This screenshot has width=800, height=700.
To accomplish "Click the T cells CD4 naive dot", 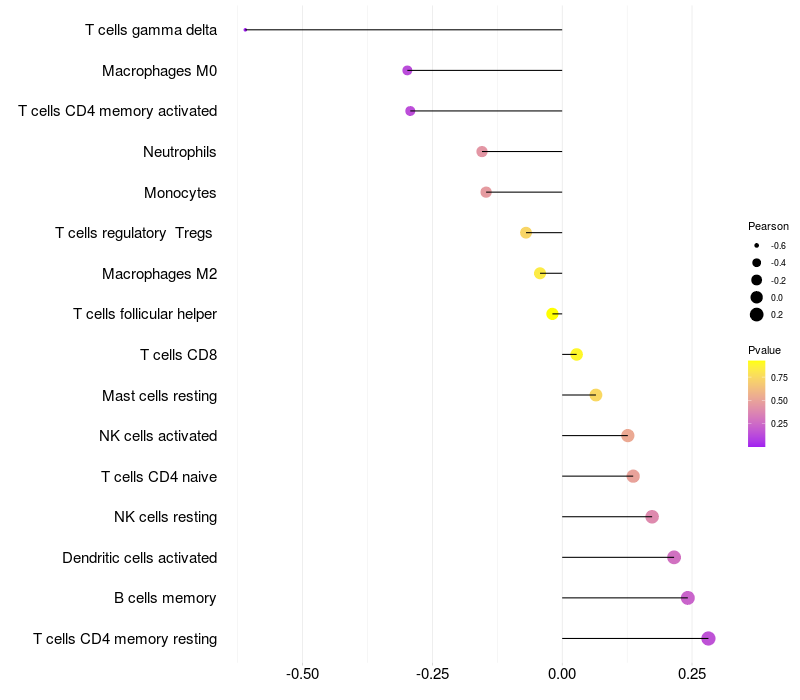I will [633, 476].
